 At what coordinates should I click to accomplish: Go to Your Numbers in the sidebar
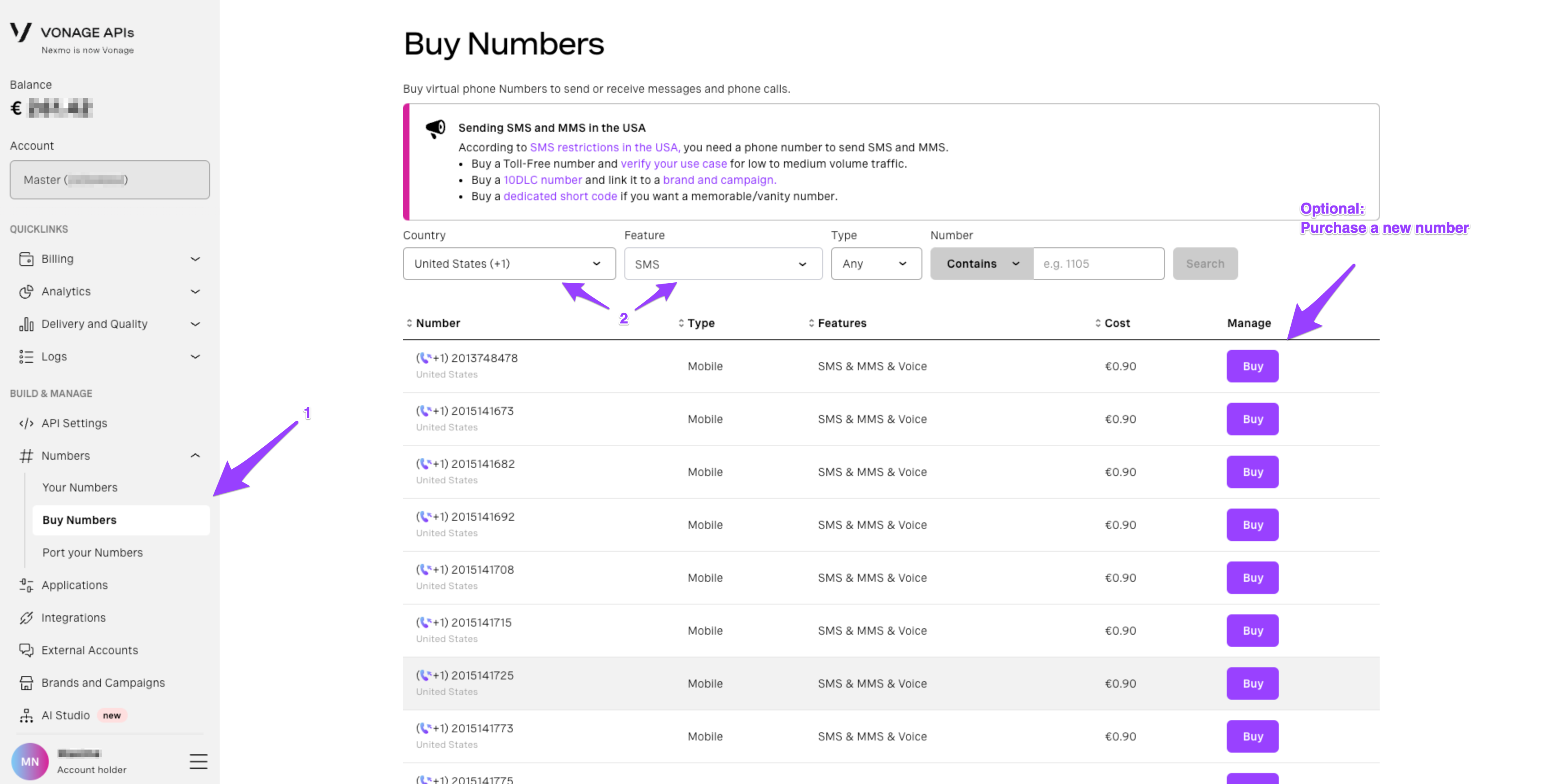pyautogui.click(x=80, y=487)
